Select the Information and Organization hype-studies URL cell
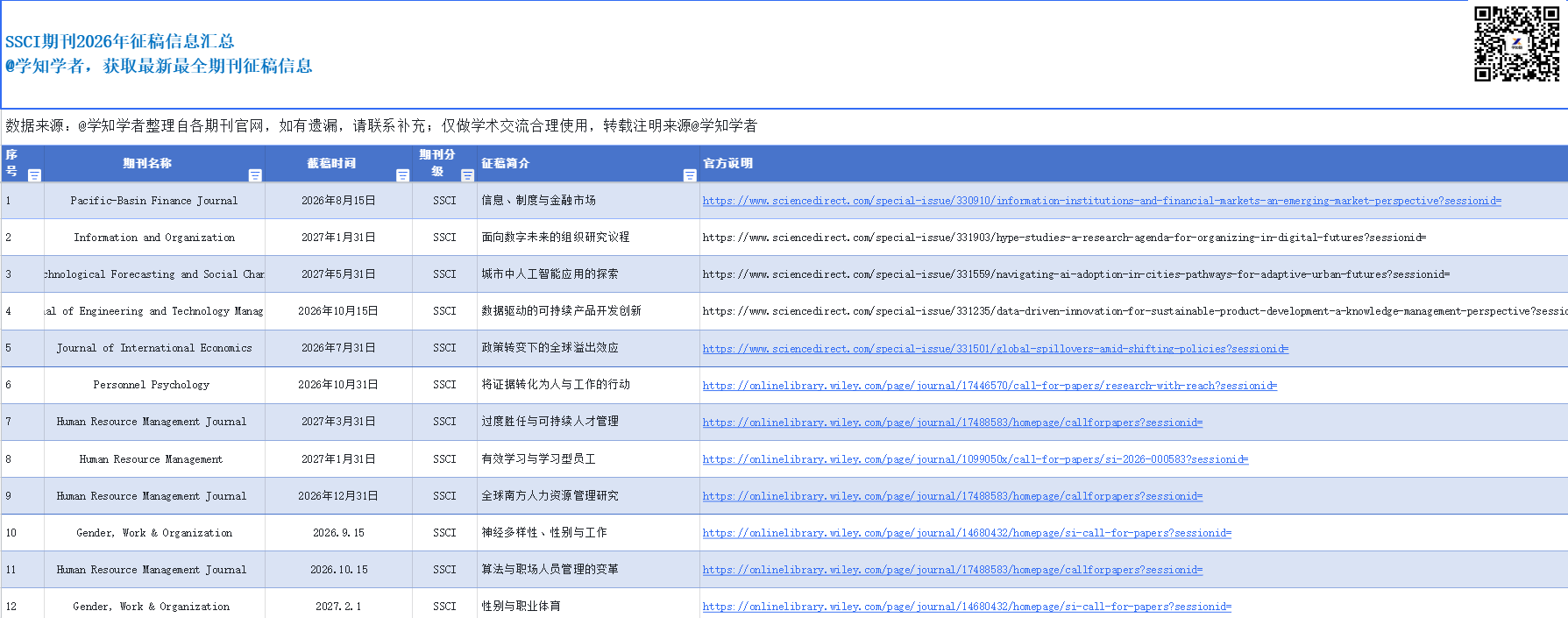The height and width of the screenshot is (618, 1568). (x=1133, y=238)
